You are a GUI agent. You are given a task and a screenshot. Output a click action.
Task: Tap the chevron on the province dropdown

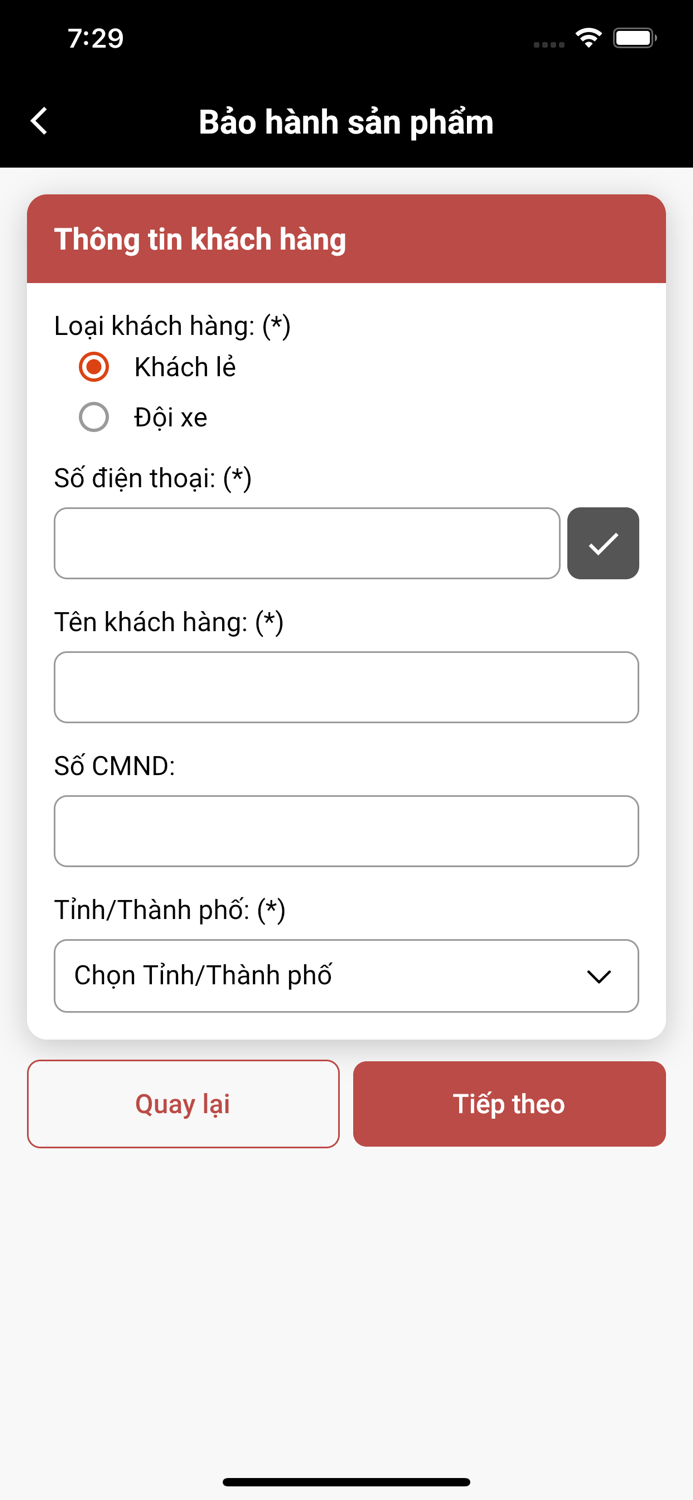[597, 976]
